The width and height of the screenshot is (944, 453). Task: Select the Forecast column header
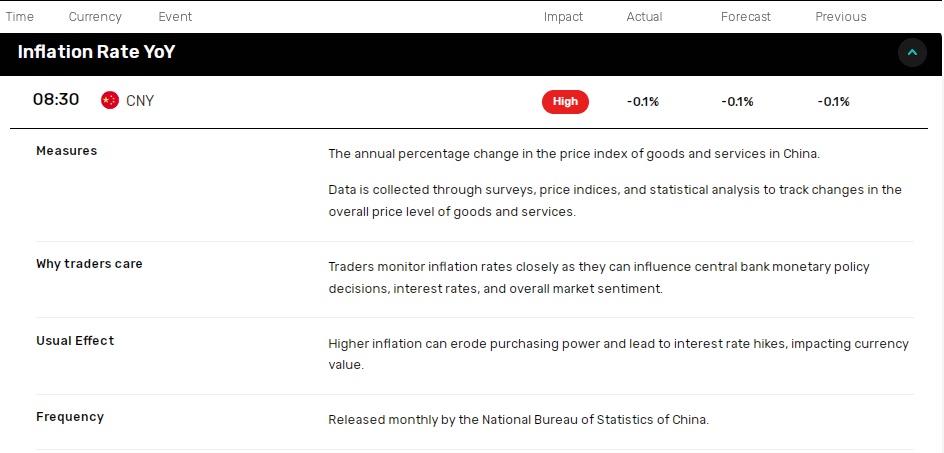746,17
